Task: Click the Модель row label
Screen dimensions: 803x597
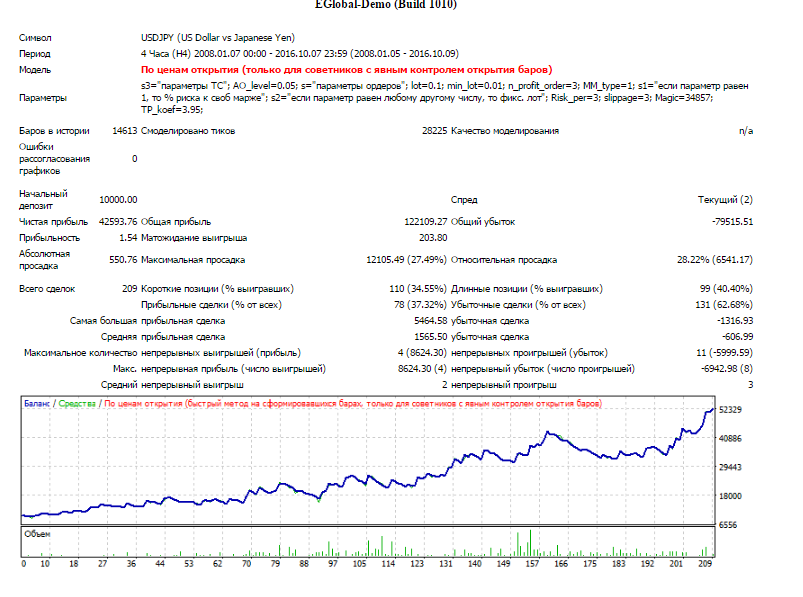Action: [x=35, y=70]
